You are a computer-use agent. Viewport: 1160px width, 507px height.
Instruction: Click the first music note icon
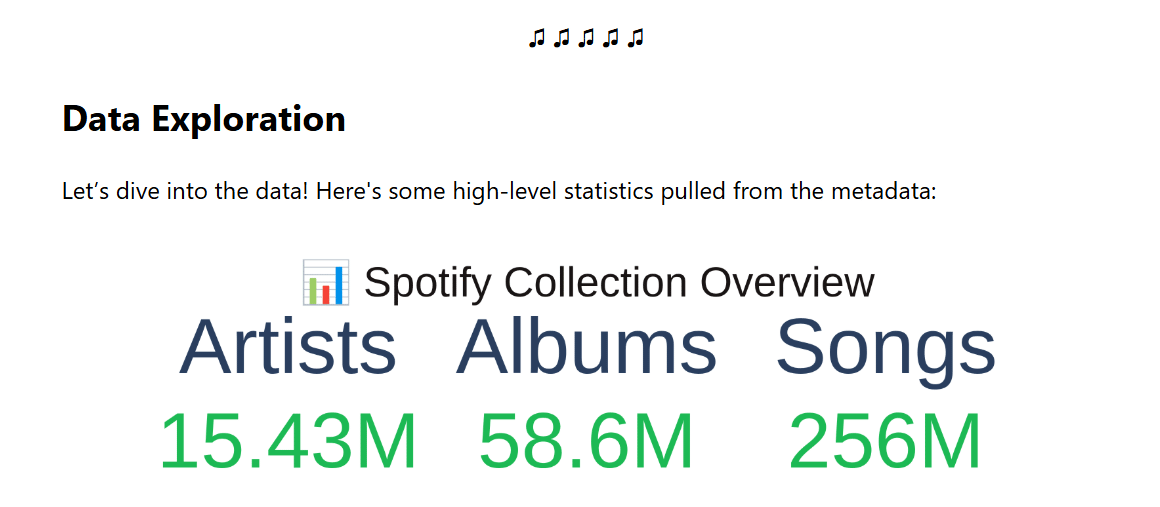click(537, 38)
